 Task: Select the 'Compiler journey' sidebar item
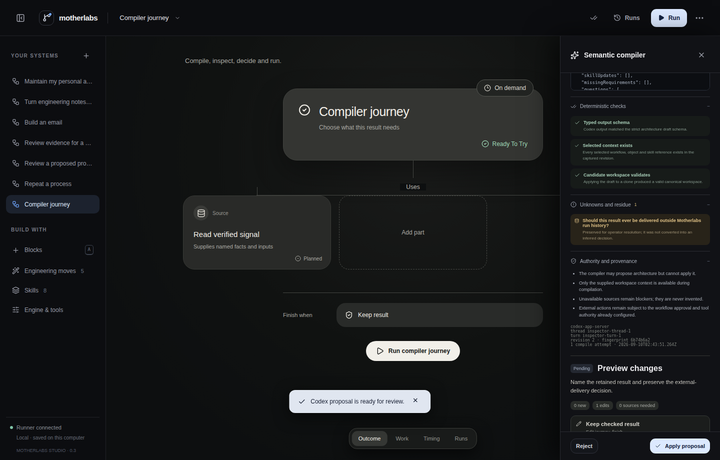click(52, 204)
